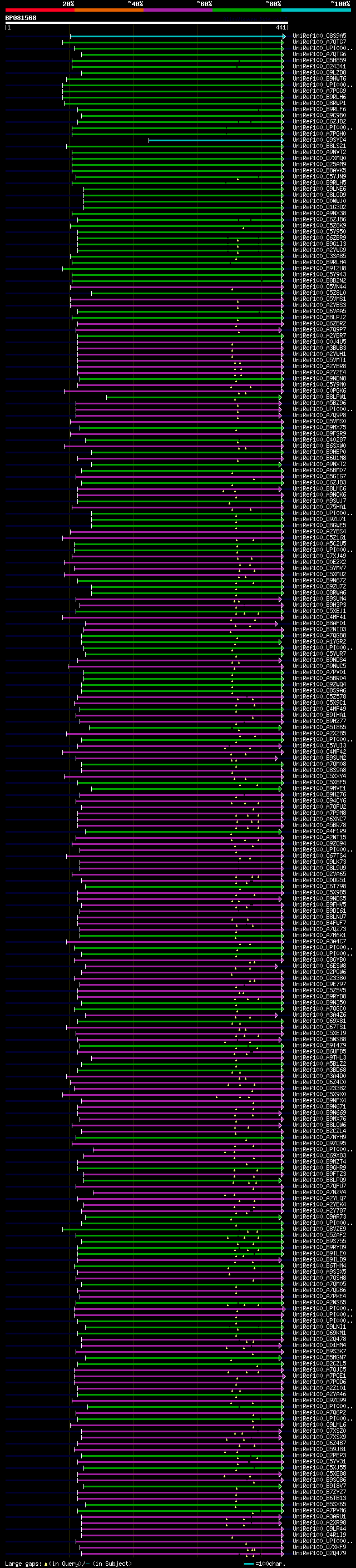Click the red 20% identity legend segment
The width and height of the screenshot is (356, 1568).
40,10
